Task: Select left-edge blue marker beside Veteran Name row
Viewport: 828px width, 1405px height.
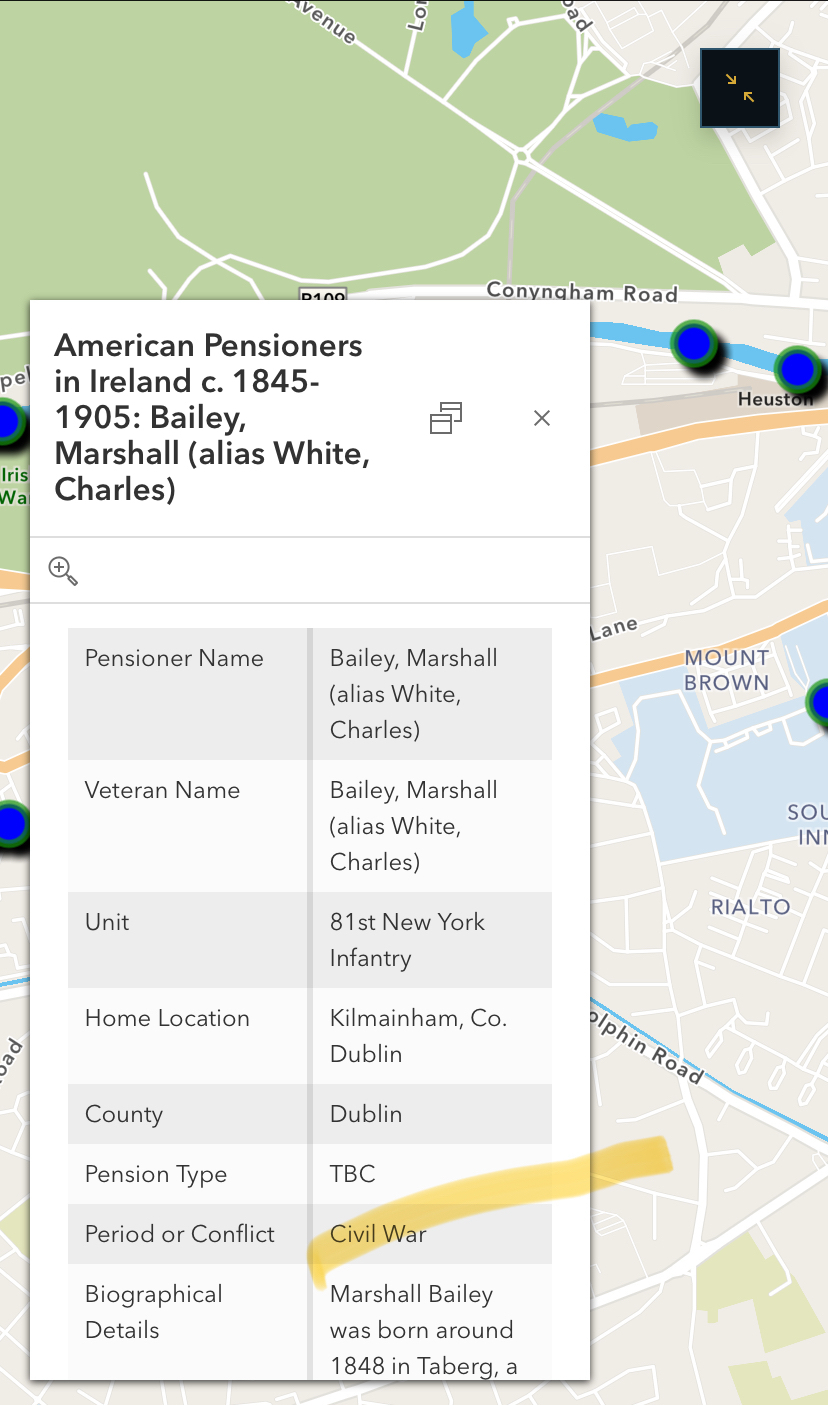Action: pos(10,825)
